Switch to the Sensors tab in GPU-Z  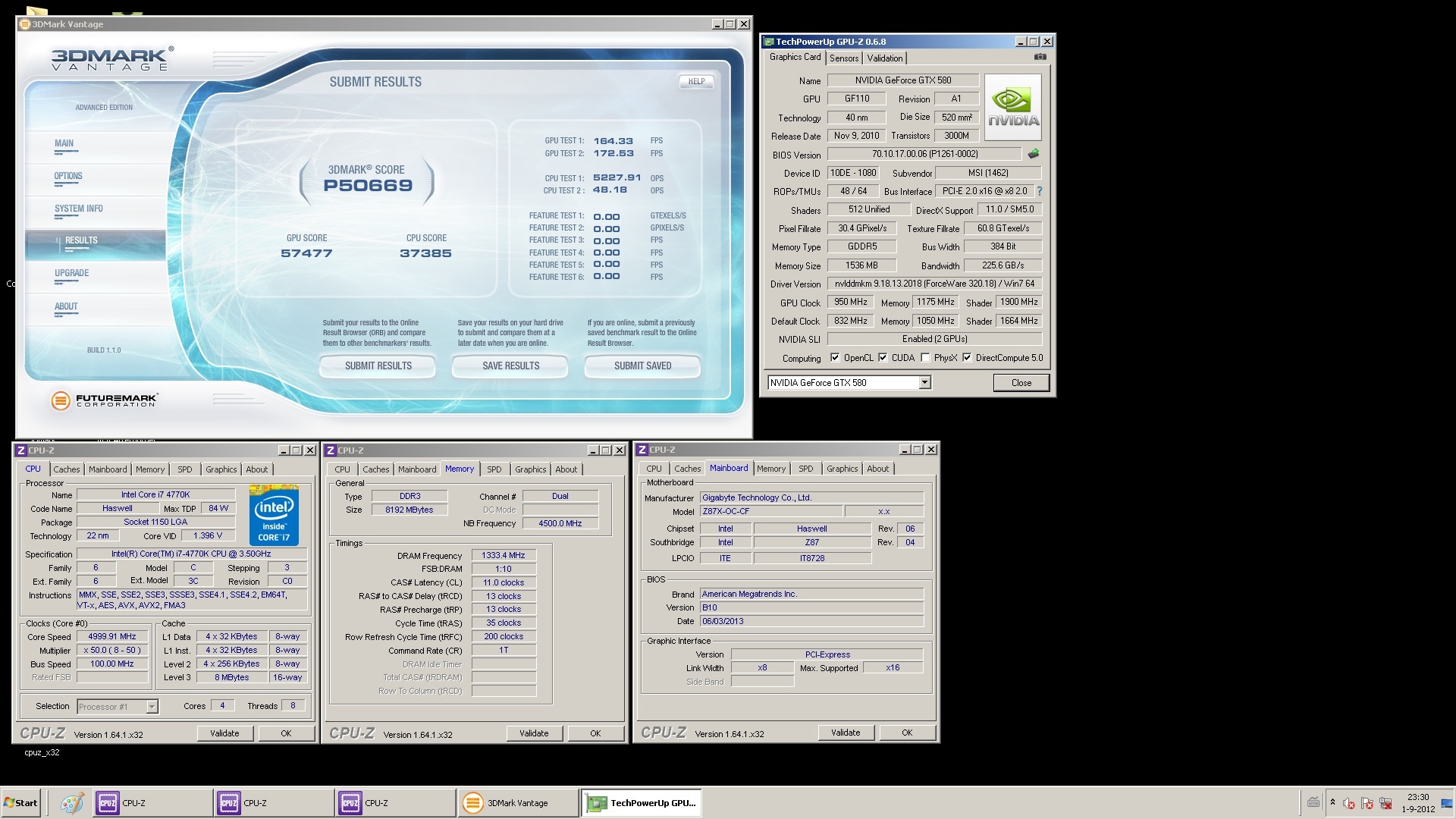(x=844, y=58)
